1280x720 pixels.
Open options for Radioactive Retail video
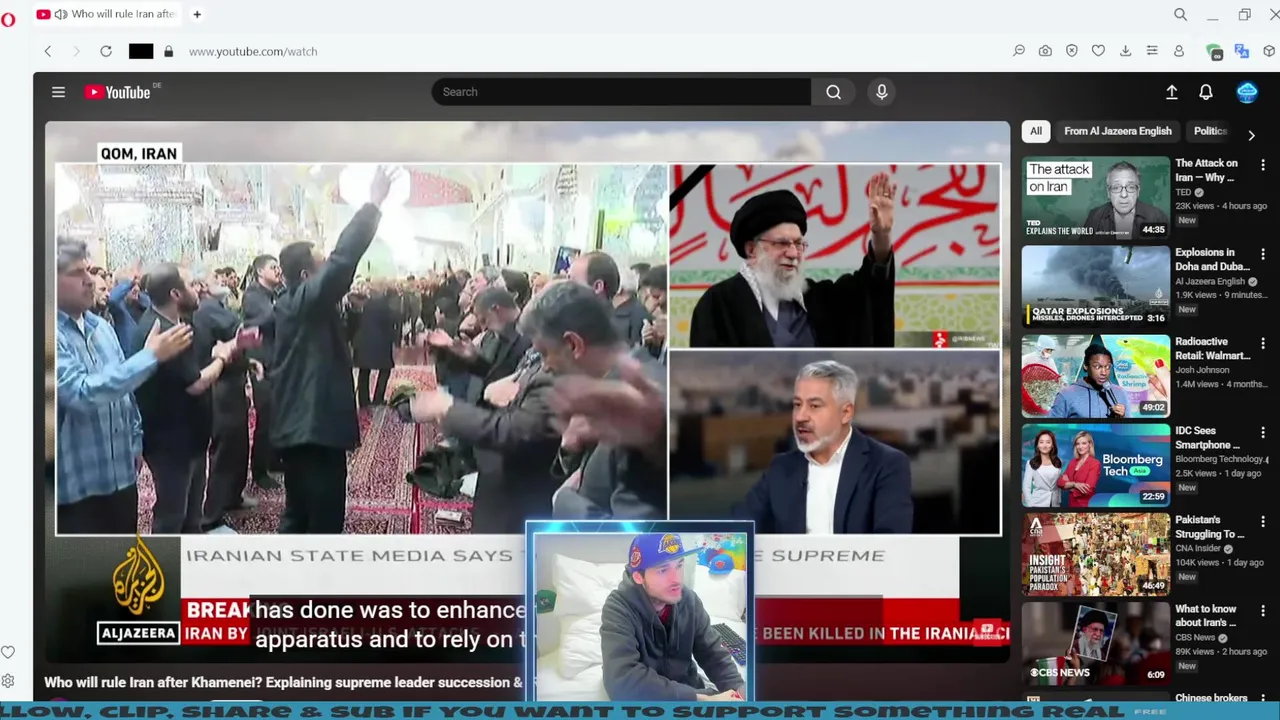[x=1263, y=343]
